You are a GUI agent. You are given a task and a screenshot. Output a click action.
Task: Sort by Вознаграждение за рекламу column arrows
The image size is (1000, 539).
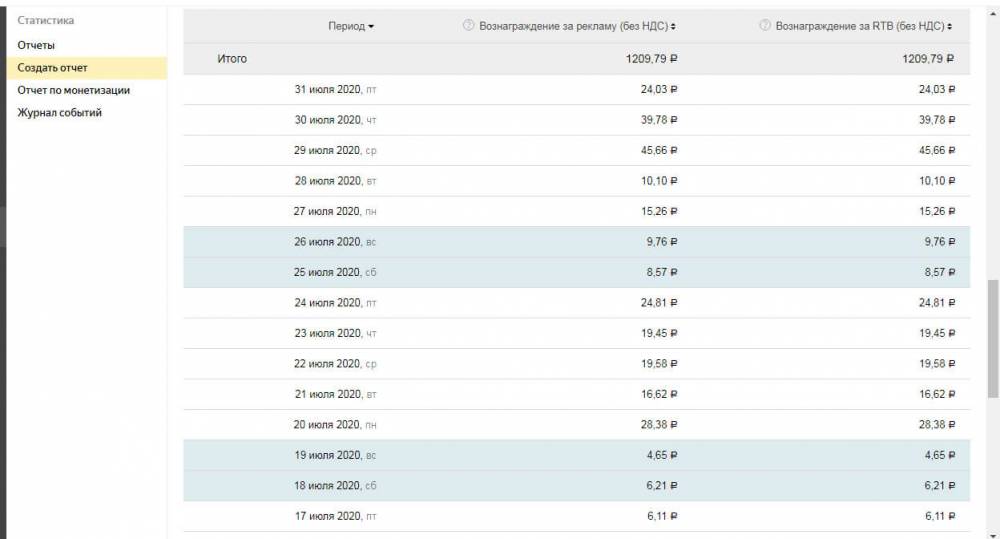[x=674, y=27]
